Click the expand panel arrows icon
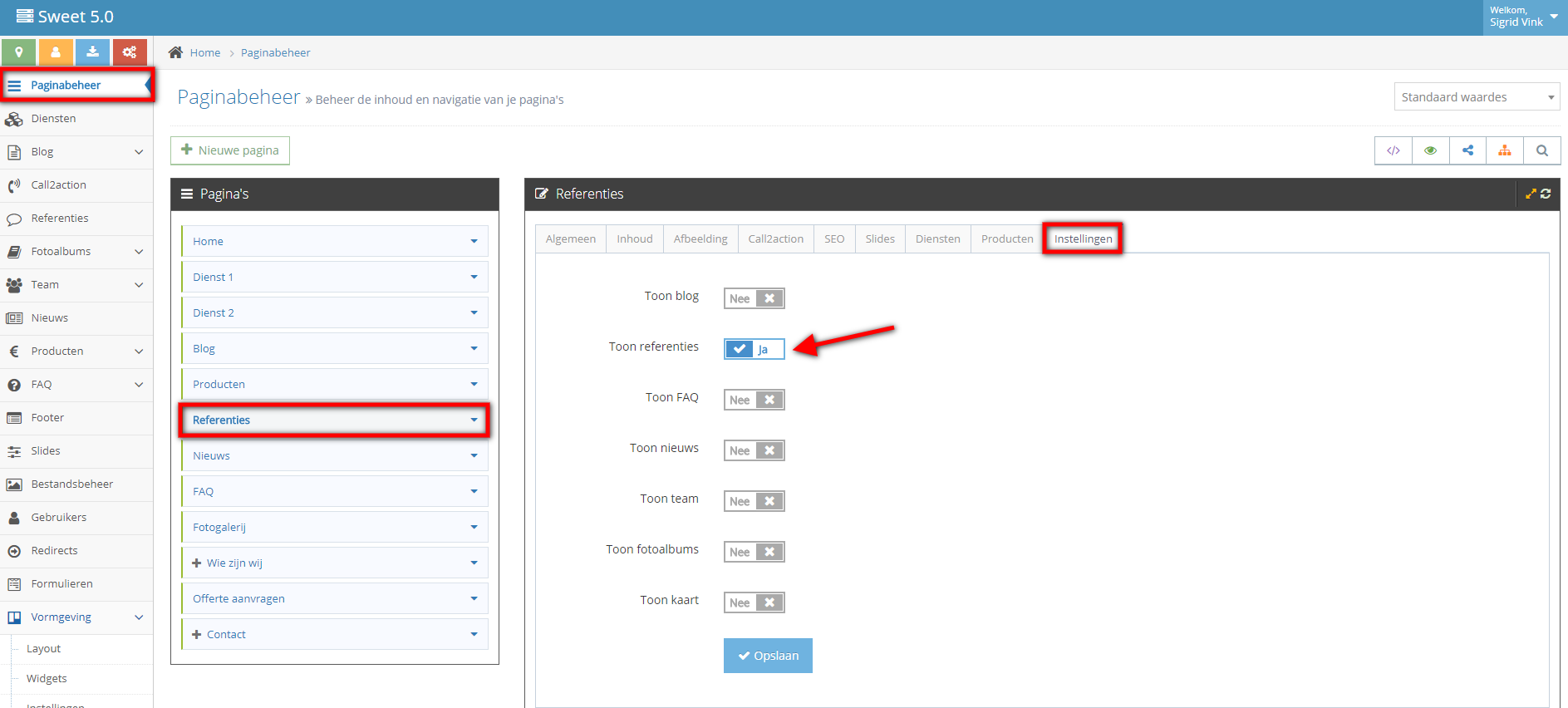The width and height of the screenshot is (1568, 708). coord(1531,194)
